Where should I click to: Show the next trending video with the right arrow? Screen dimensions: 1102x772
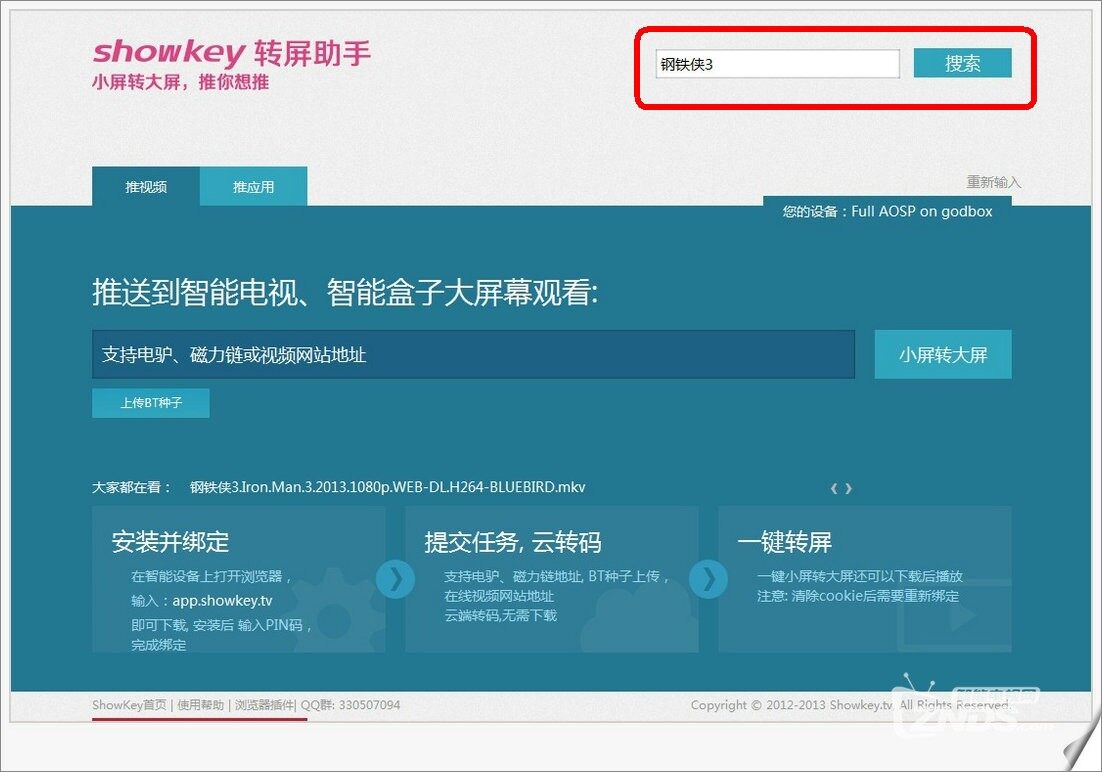[x=848, y=488]
